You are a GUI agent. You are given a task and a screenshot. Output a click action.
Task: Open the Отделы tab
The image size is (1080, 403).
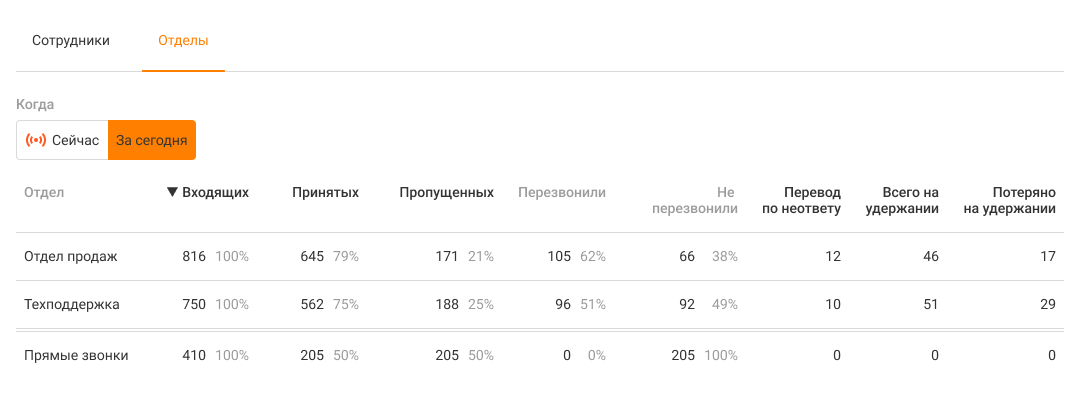coord(183,41)
